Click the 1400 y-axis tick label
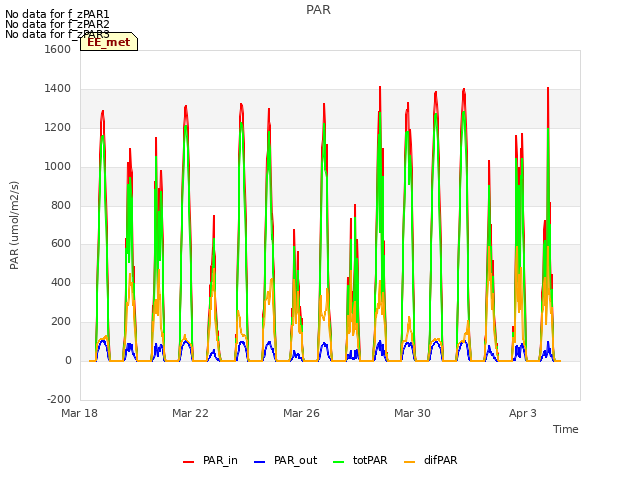Image resolution: width=640 pixels, height=480 pixels. point(58,89)
